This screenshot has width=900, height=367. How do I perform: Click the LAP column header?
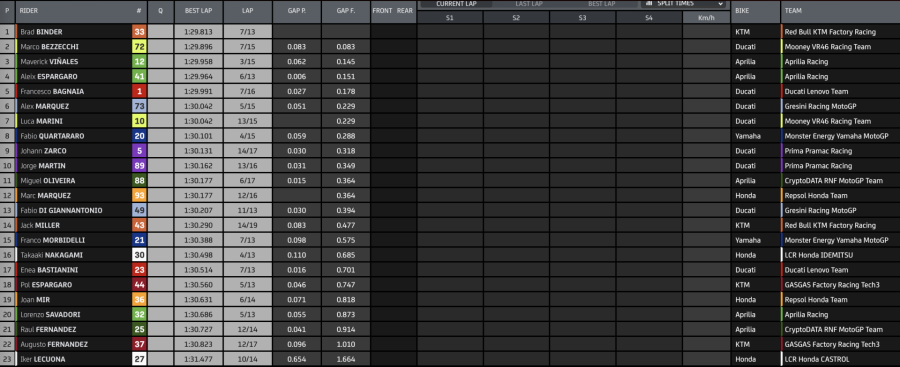[247, 11]
